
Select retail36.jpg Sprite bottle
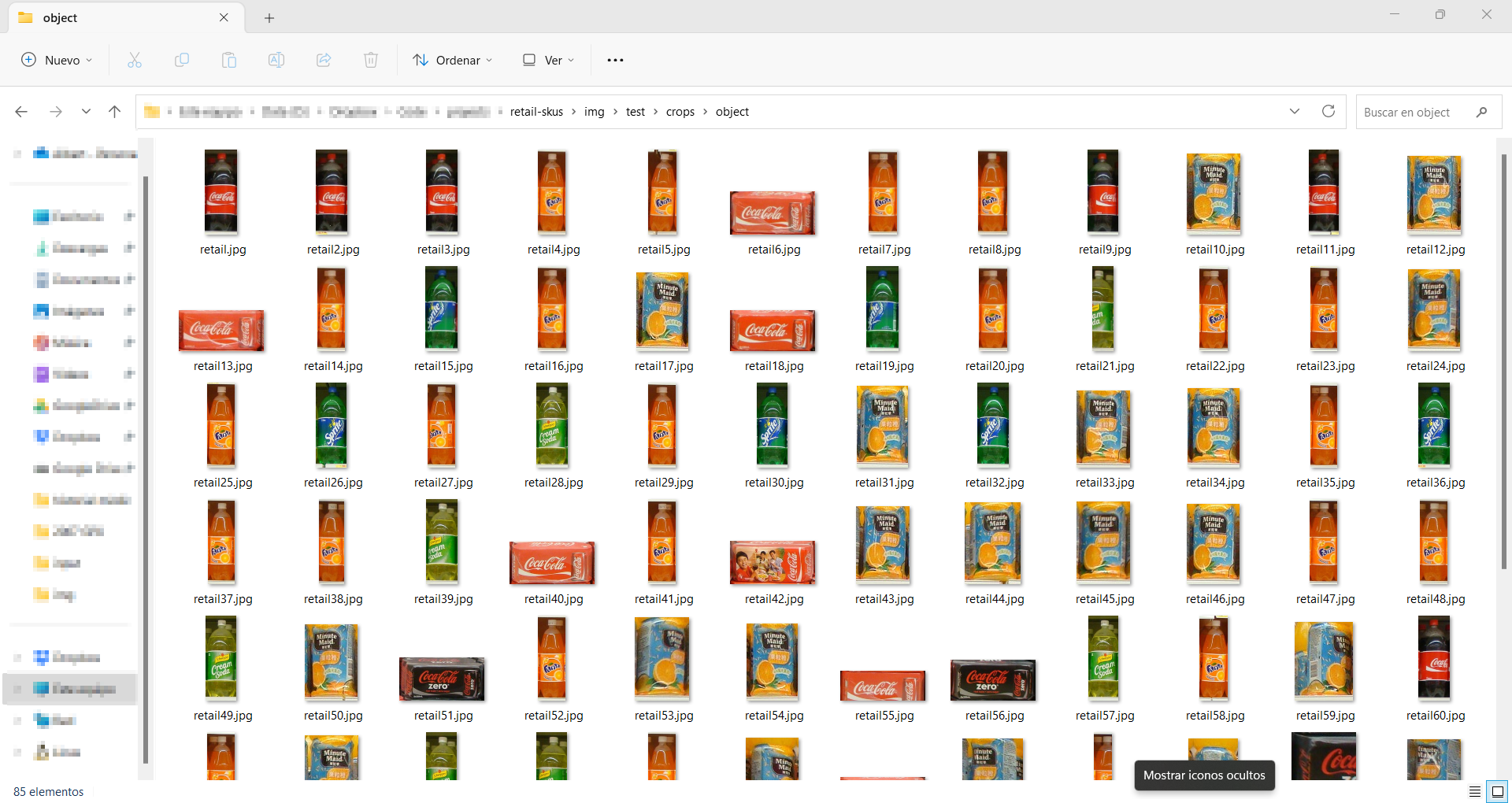click(x=1434, y=425)
